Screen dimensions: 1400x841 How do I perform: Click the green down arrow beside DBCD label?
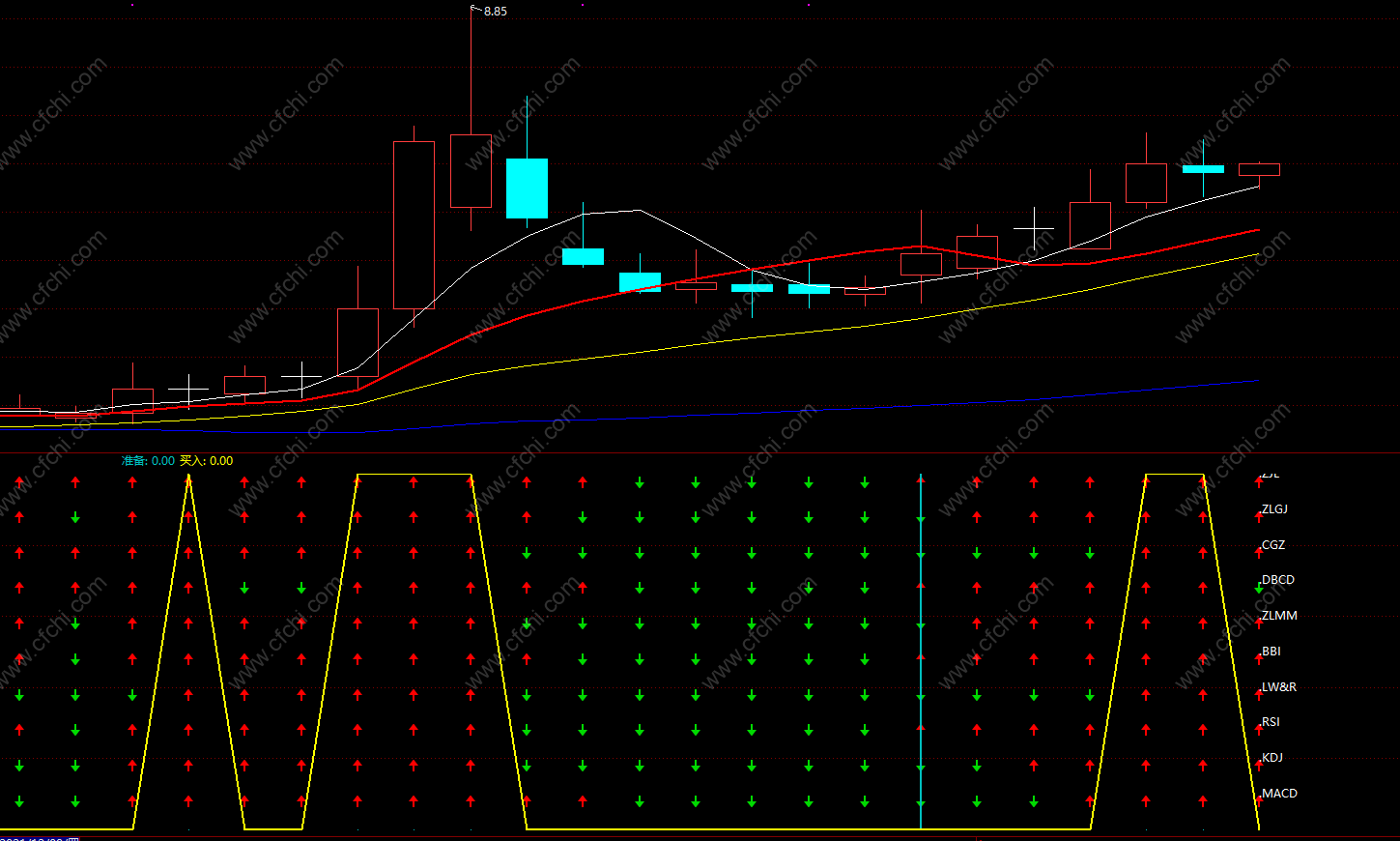(x=1259, y=588)
